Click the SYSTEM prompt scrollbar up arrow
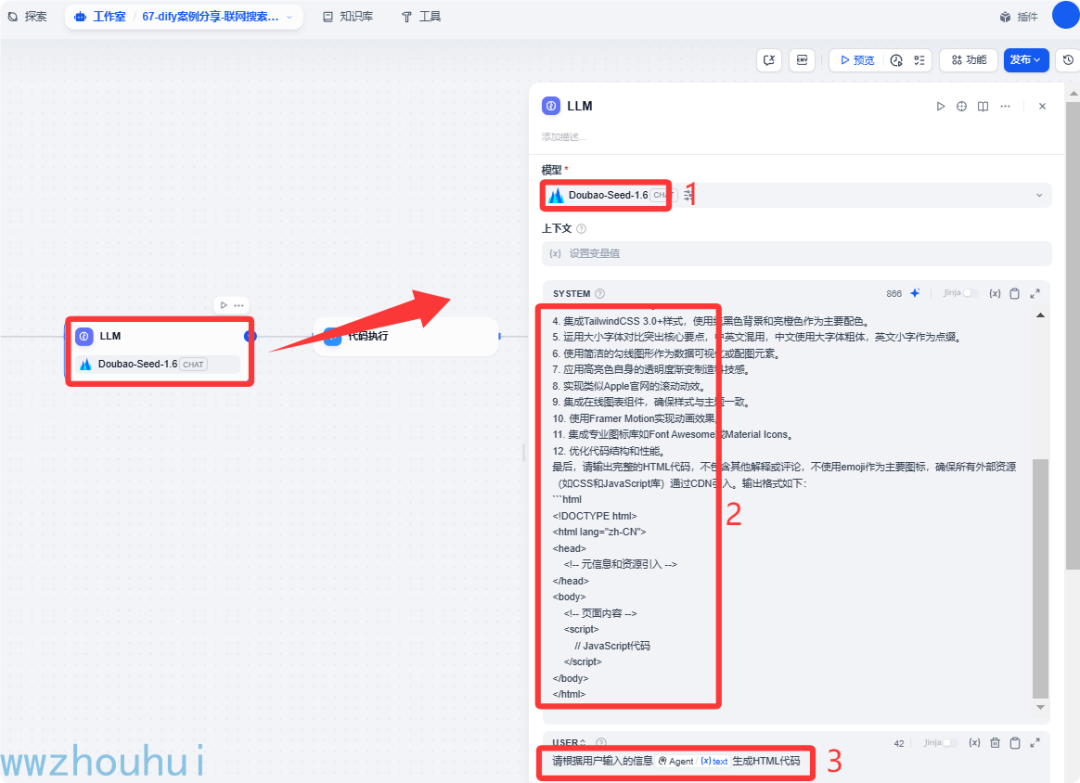The height and width of the screenshot is (783, 1080). [x=1041, y=315]
